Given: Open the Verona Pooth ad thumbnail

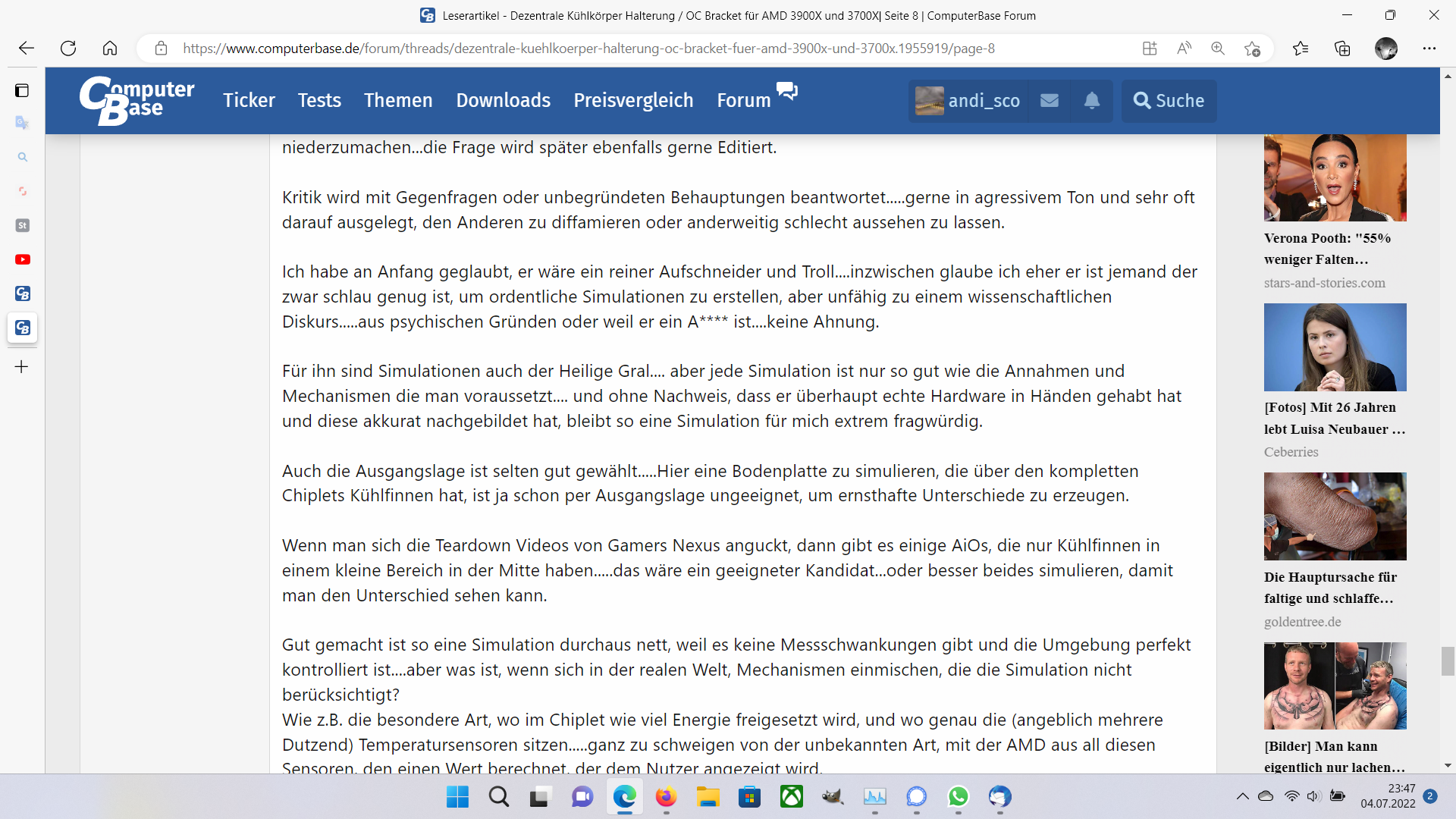Looking at the screenshot, I should [1335, 177].
